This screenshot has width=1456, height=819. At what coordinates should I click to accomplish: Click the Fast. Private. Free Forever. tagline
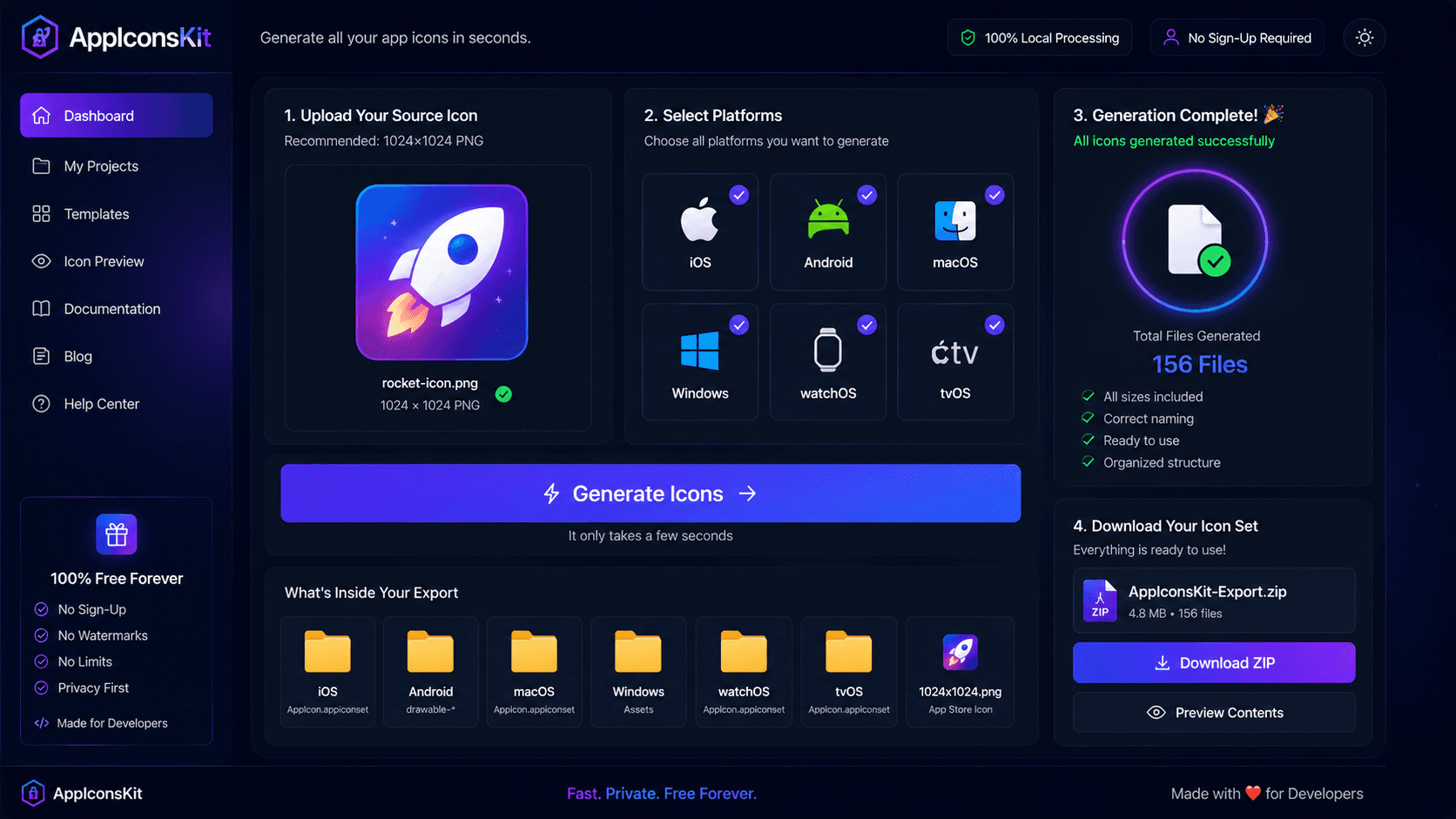click(662, 794)
